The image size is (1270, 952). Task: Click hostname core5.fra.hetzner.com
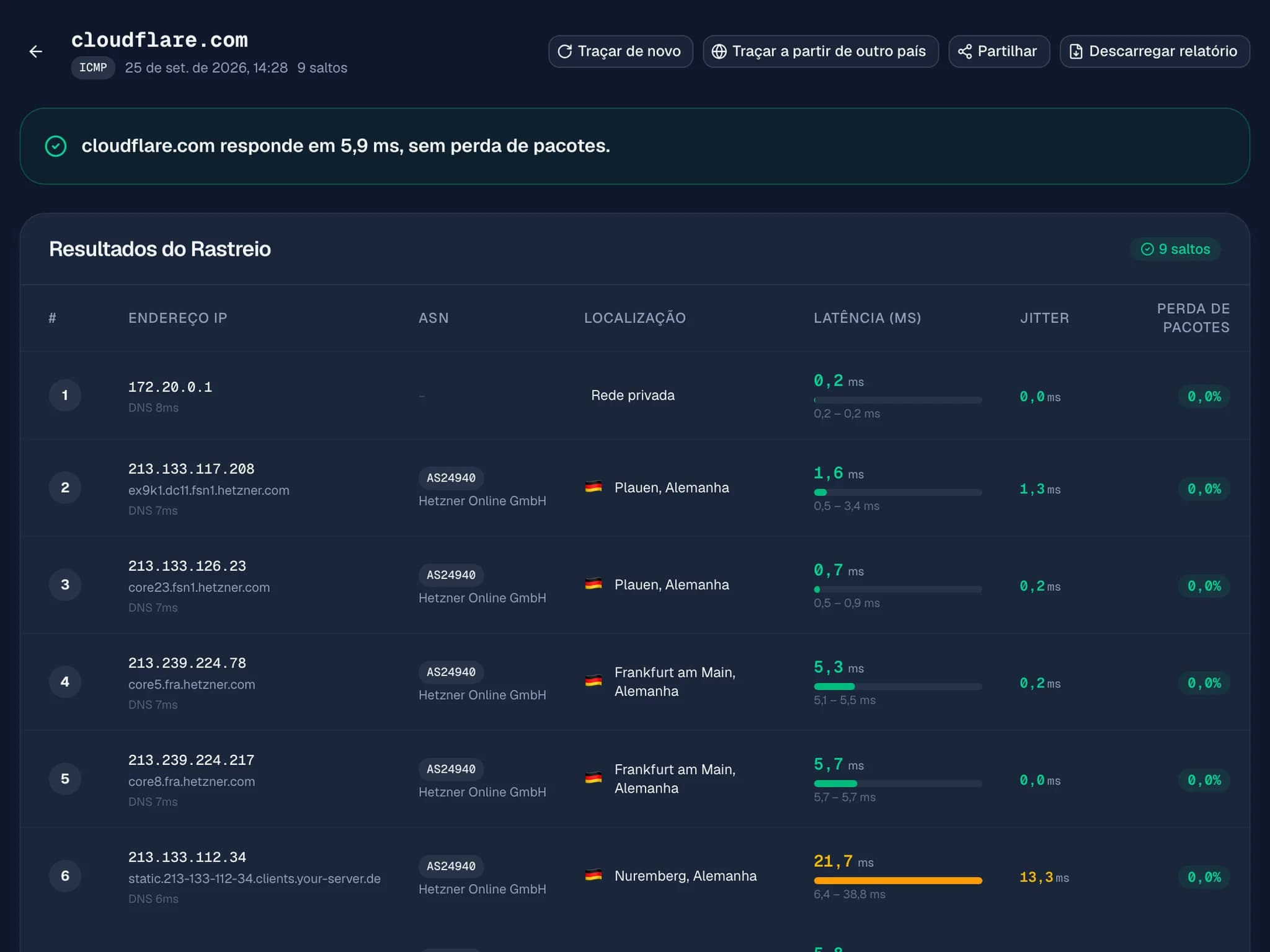pyautogui.click(x=192, y=685)
